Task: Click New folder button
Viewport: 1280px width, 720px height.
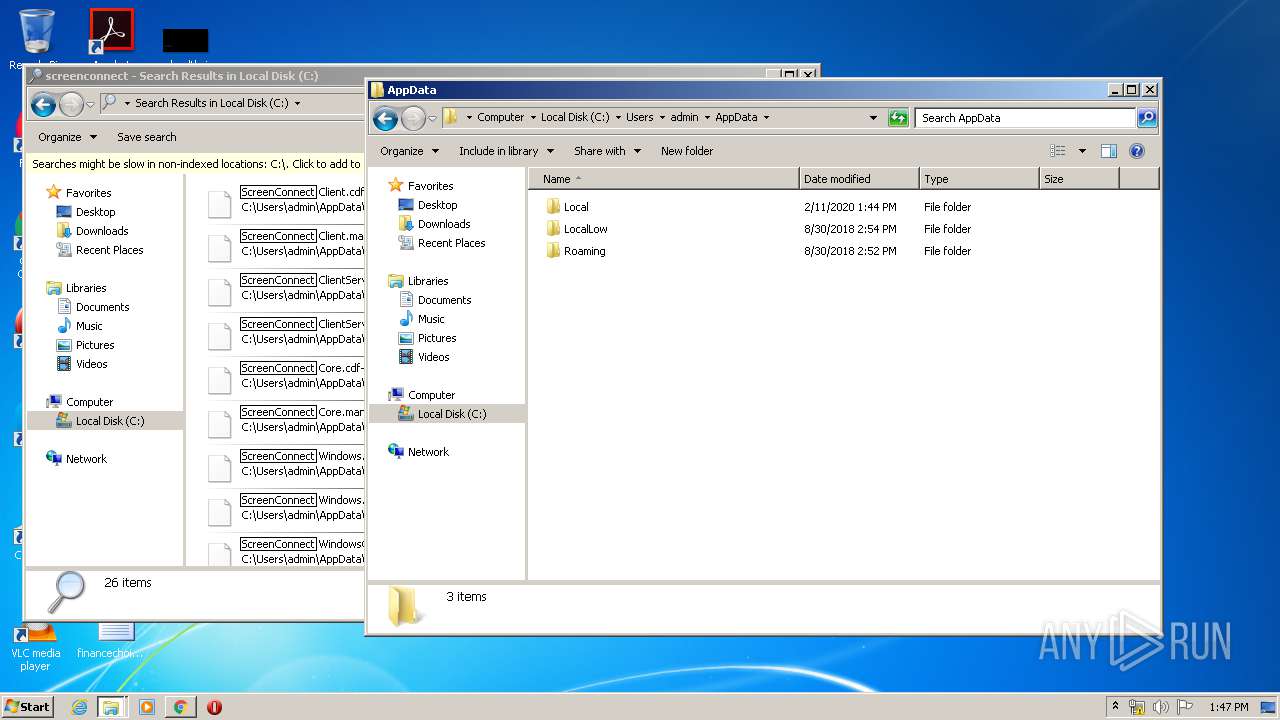Action: coord(687,151)
